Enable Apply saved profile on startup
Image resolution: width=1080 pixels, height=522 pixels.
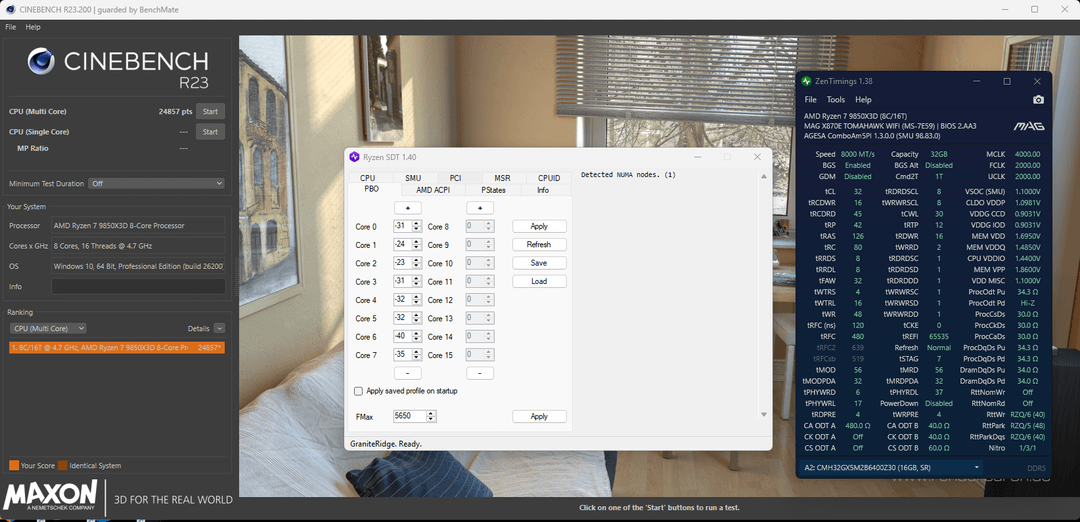tap(359, 391)
